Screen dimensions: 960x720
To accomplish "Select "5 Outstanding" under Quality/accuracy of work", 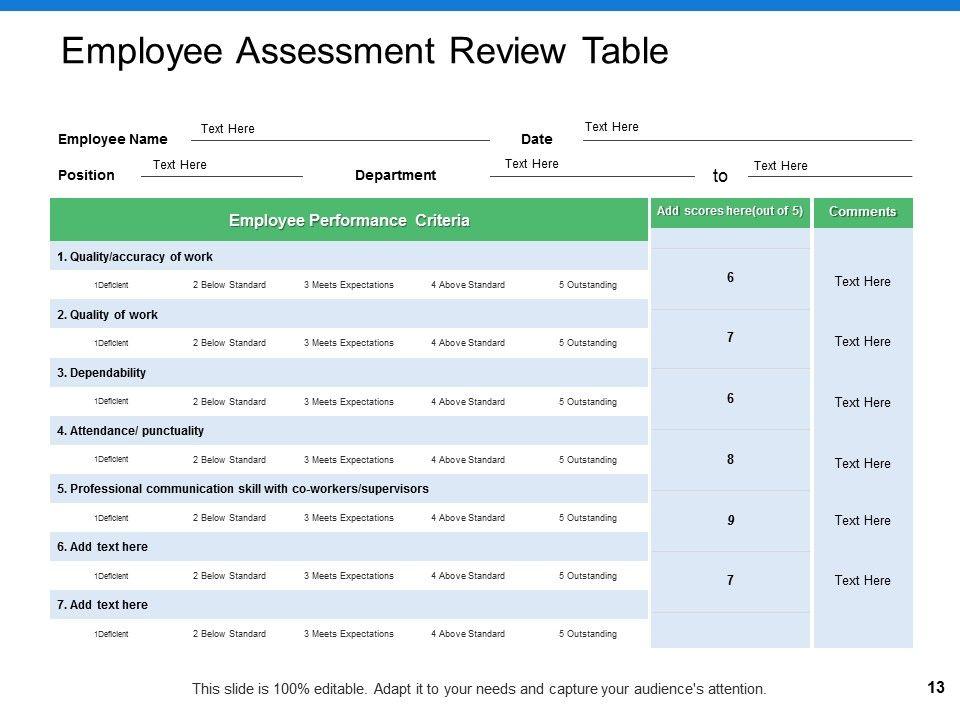I will point(587,285).
